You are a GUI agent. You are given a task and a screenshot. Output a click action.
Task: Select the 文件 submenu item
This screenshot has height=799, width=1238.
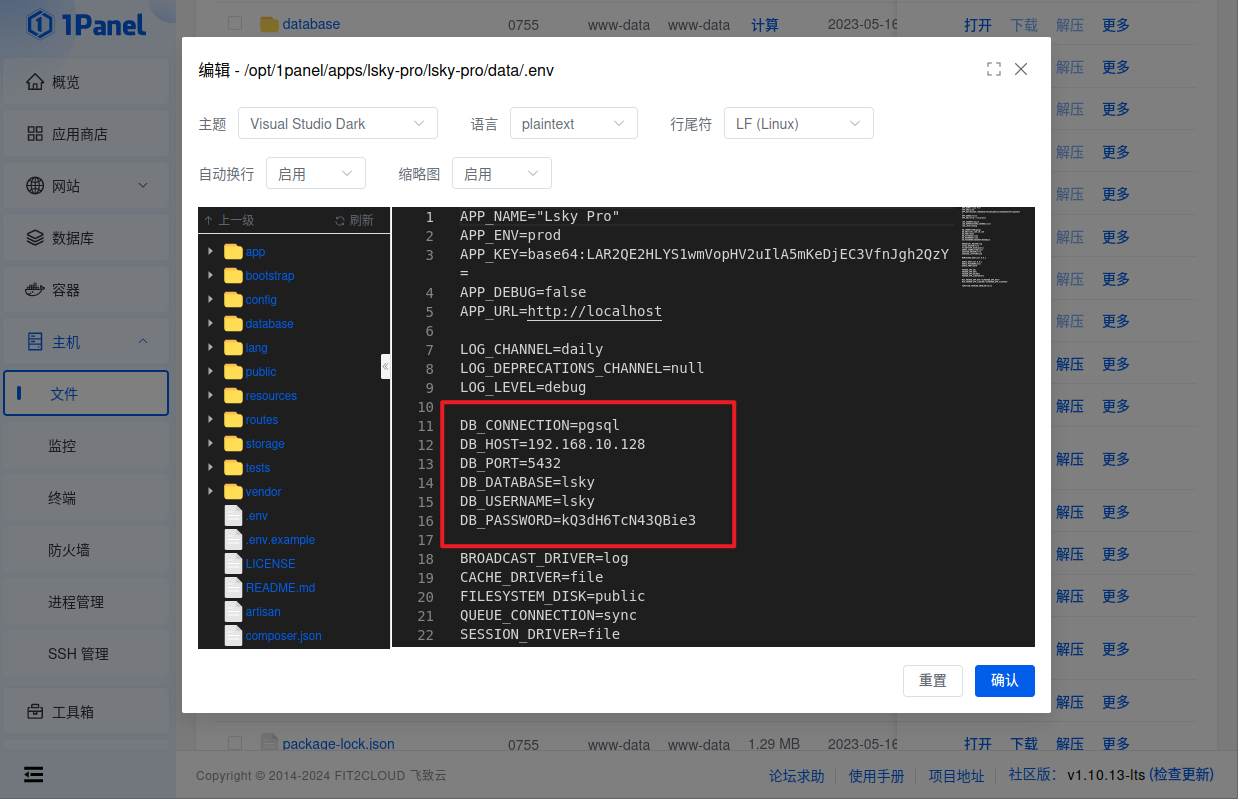pos(86,393)
